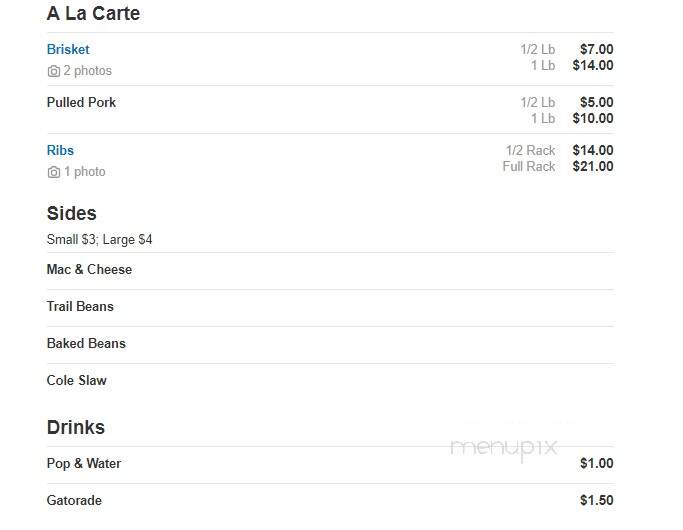683x530 pixels.
Task: Click the camera icon under Ribs
Action: coord(54,172)
